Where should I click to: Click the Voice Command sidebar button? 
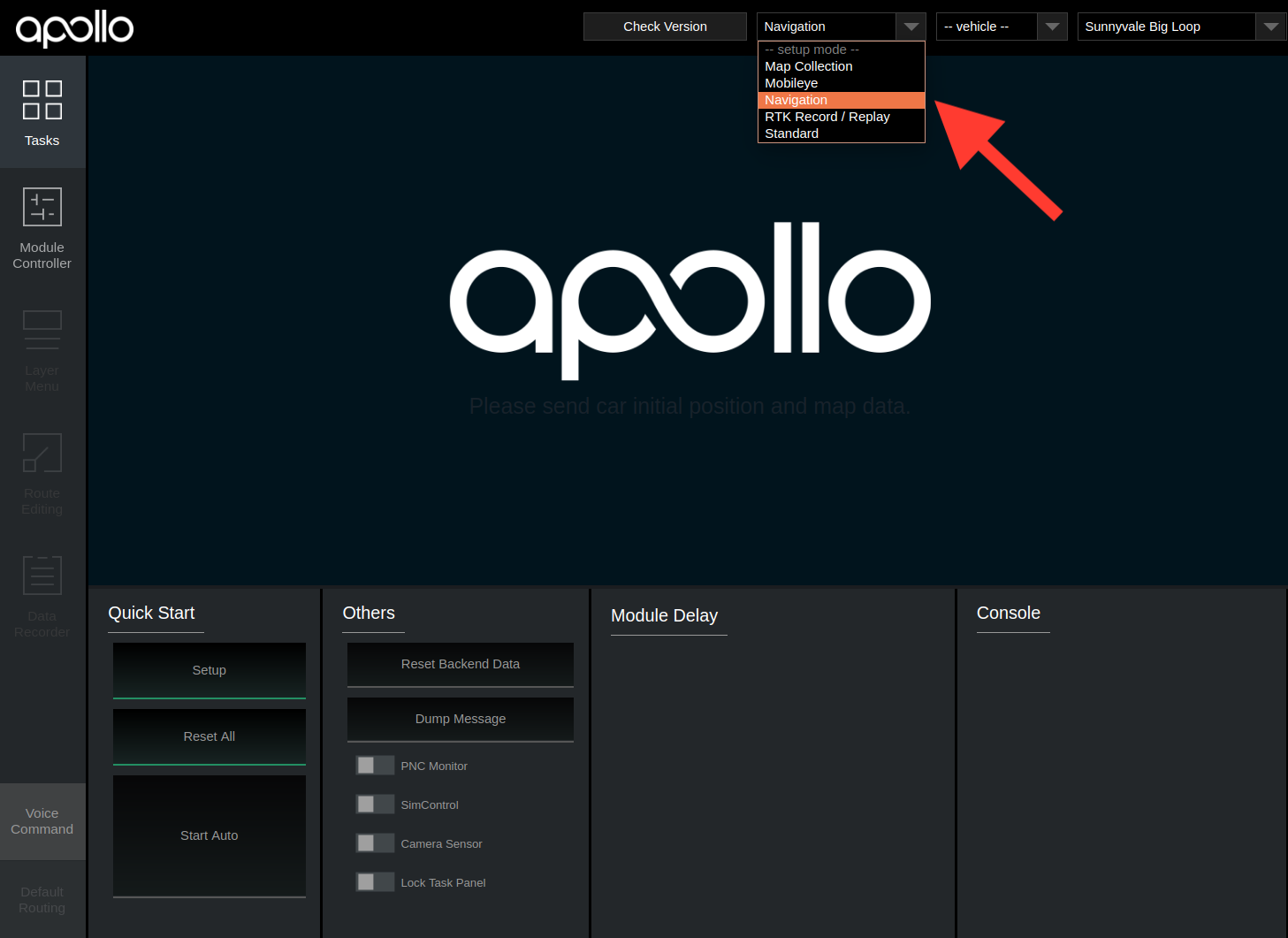[42, 821]
